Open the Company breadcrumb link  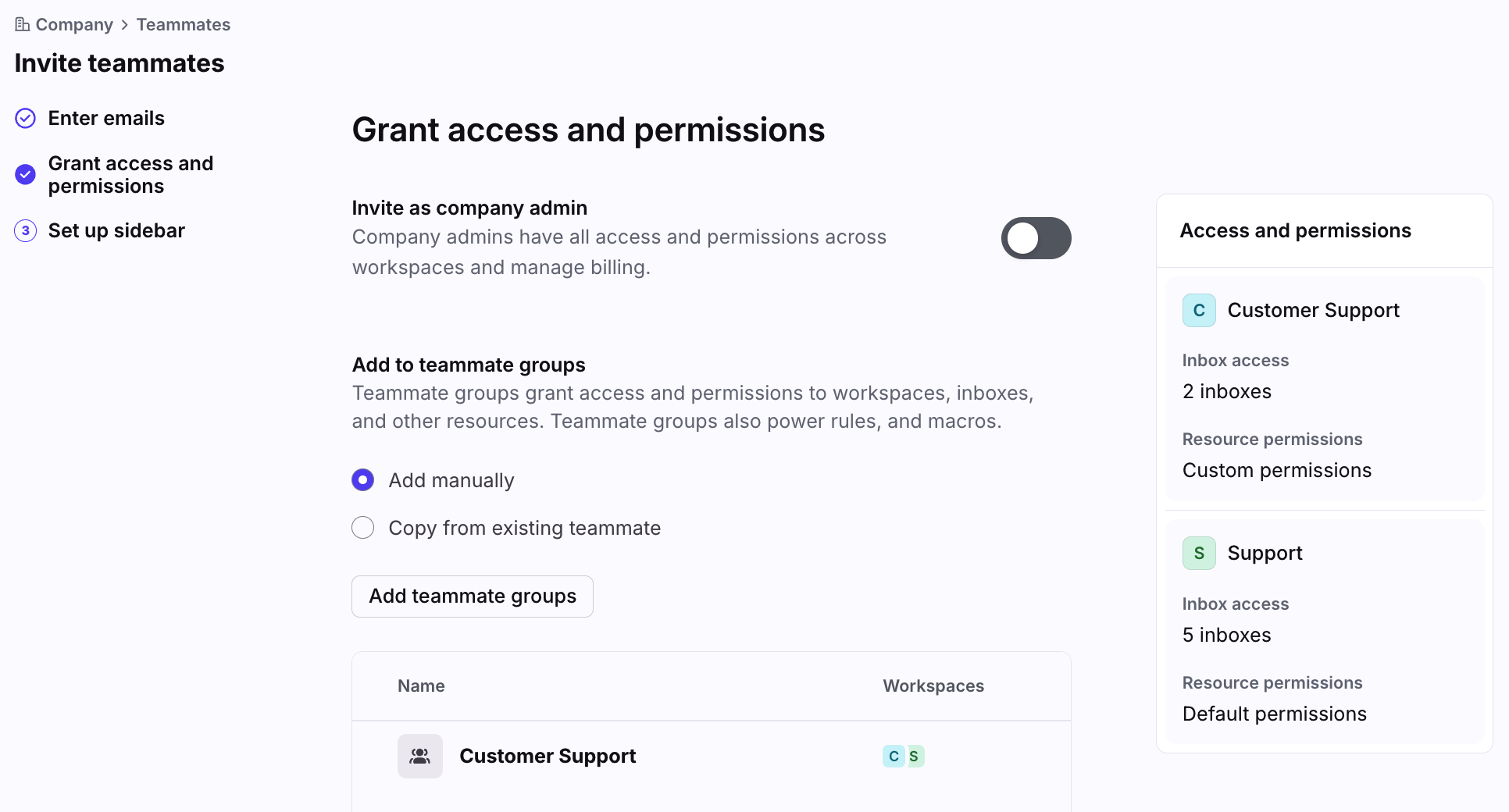click(x=74, y=24)
